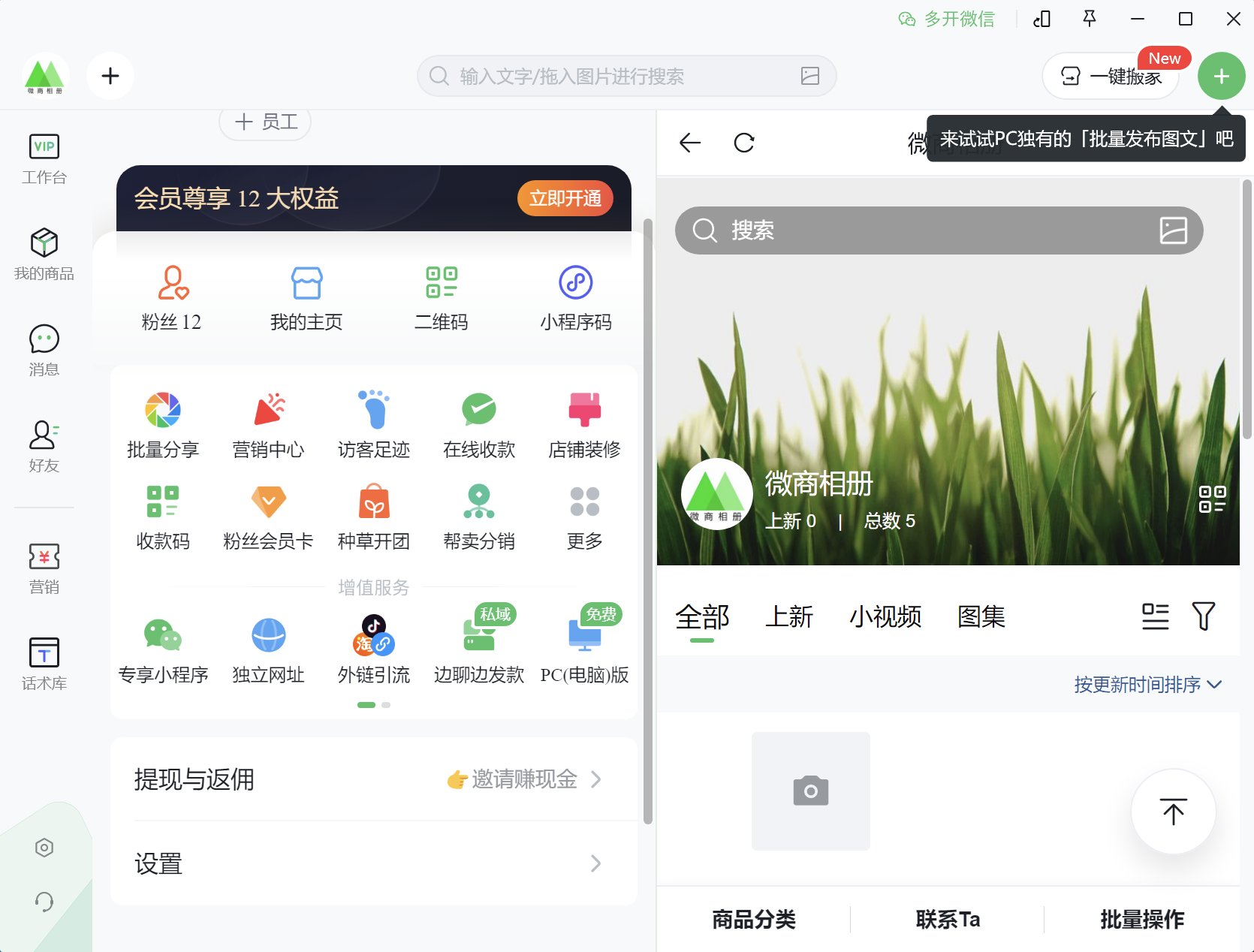Screen dimensions: 1254x952
Task: Click 联系Ta contact button
Action: (948, 920)
